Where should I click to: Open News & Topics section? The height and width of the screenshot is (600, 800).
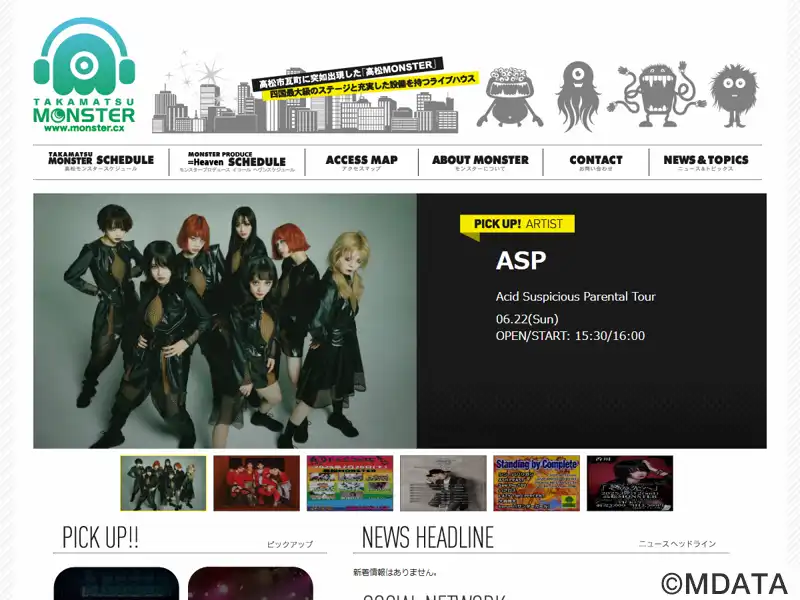706,162
